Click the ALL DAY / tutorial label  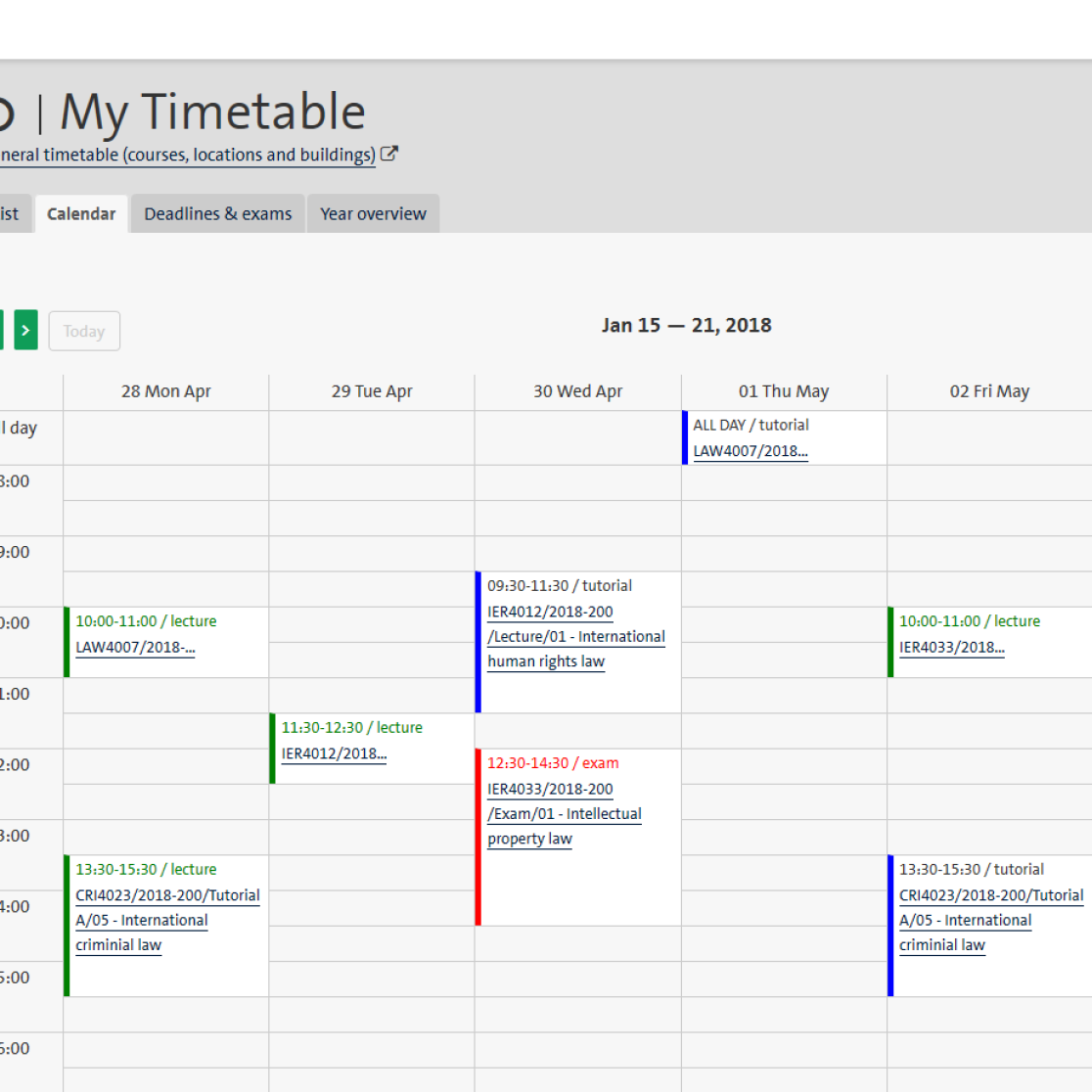[x=751, y=425]
